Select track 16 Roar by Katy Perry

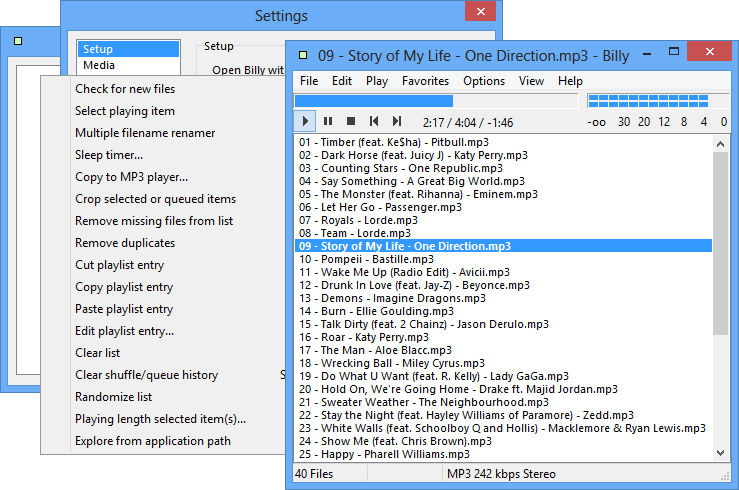tap(503, 337)
